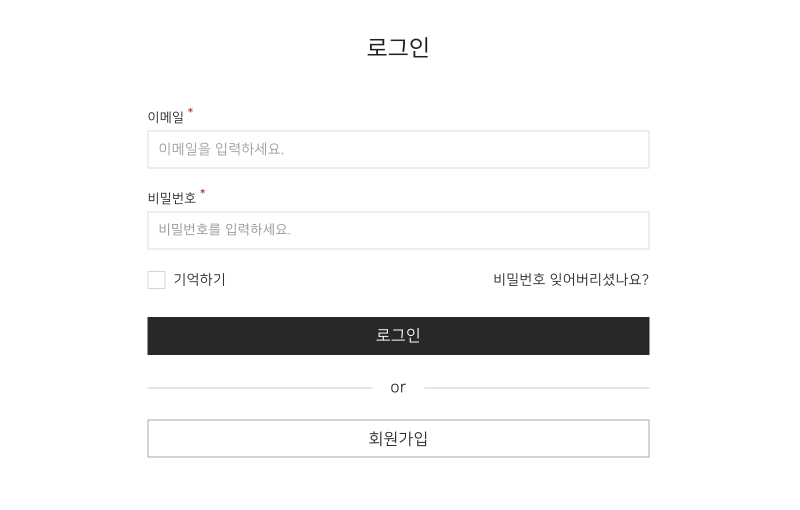Focus the 비밀번호 input field
This screenshot has height=510, width=800.
point(398,230)
